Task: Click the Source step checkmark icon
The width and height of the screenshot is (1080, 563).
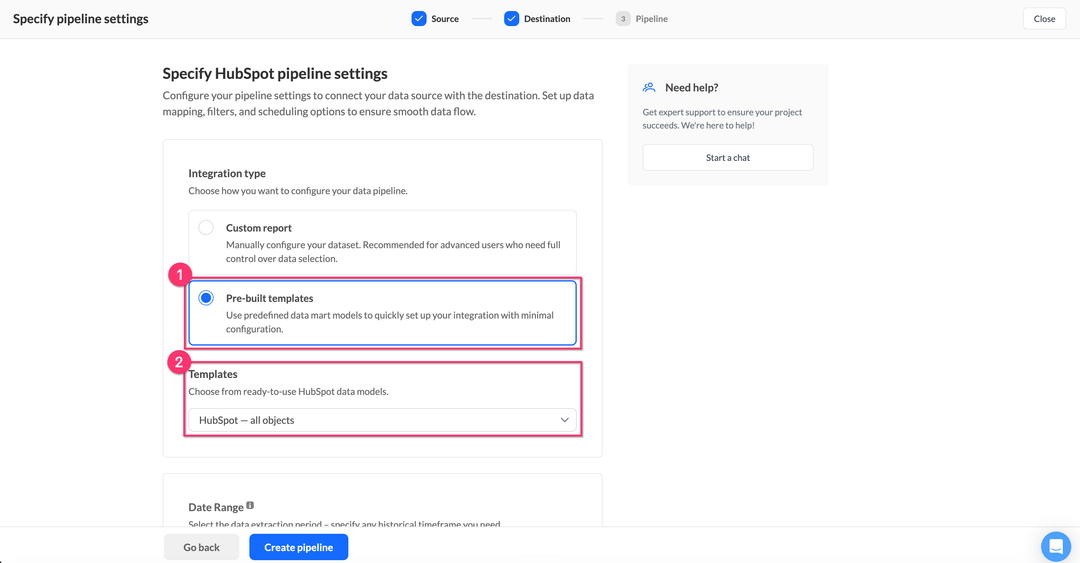Action: (419, 19)
